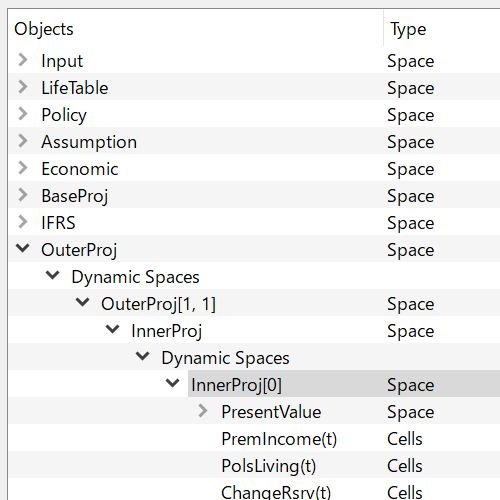Select the ChangeRsrv(t) cells item
Viewport: 500px width, 500px height.
[x=276, y=492]
